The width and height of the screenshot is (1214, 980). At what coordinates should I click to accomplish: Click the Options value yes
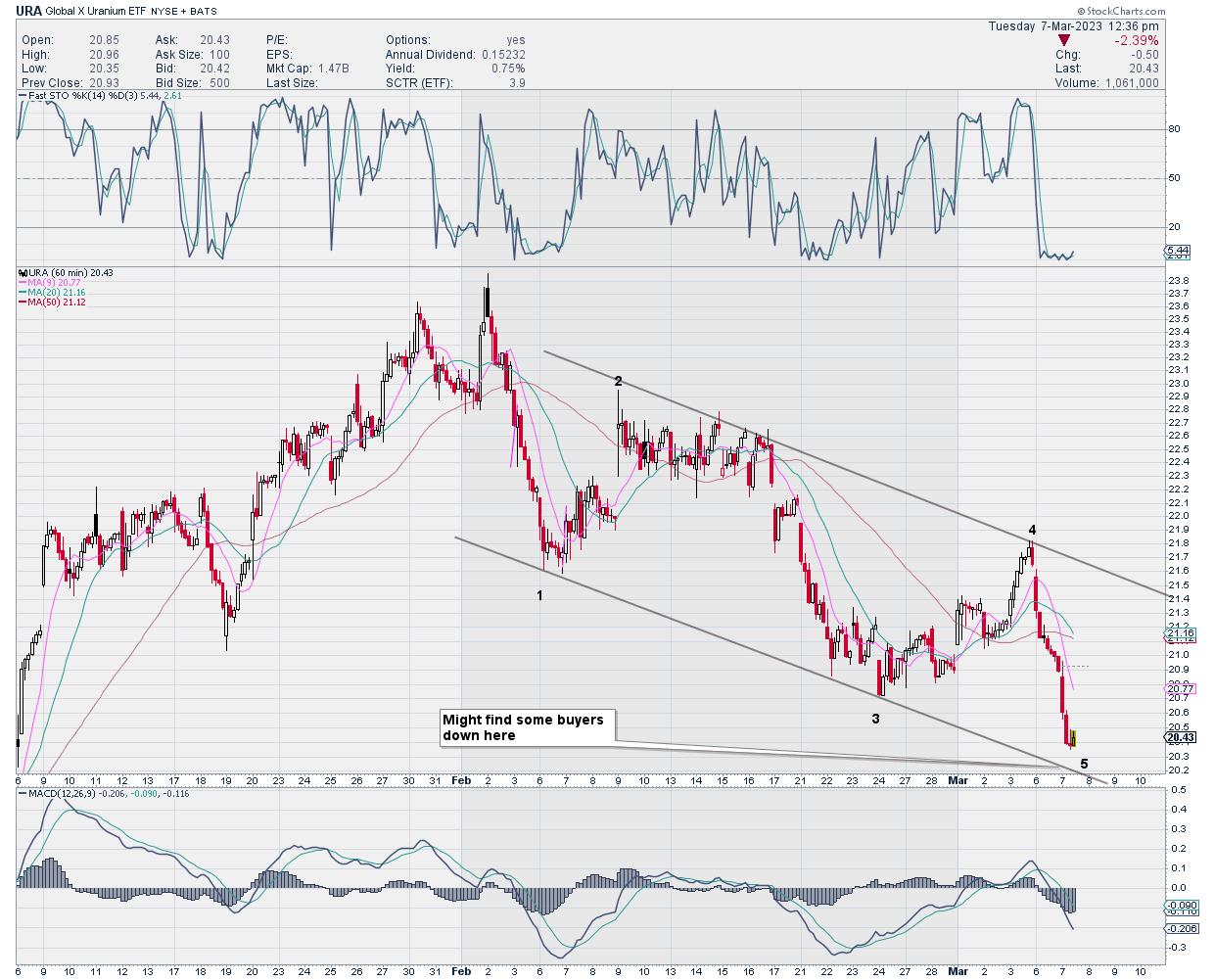[x=515, y=40]
